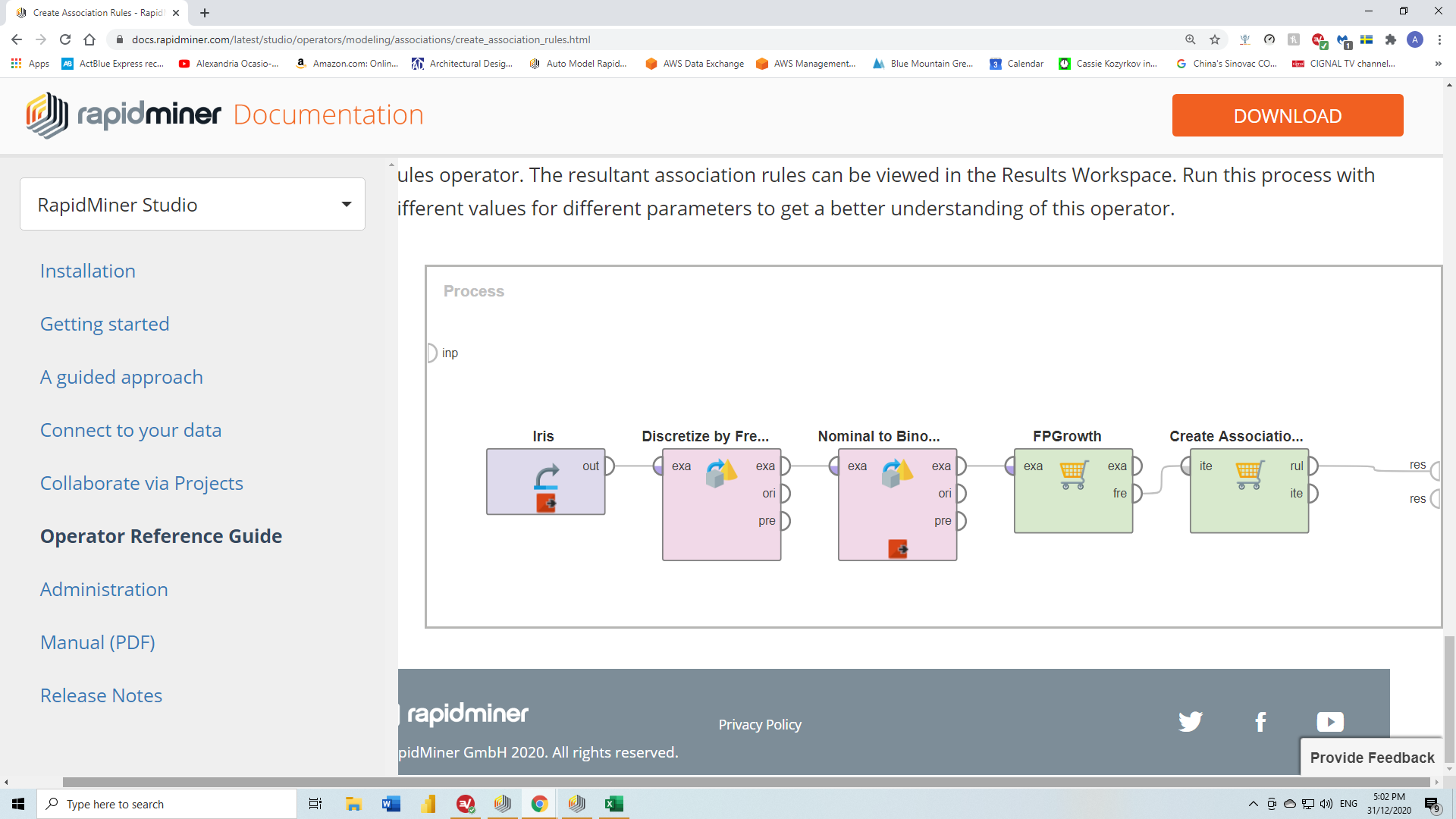Go to browser home page

[89, 39]
